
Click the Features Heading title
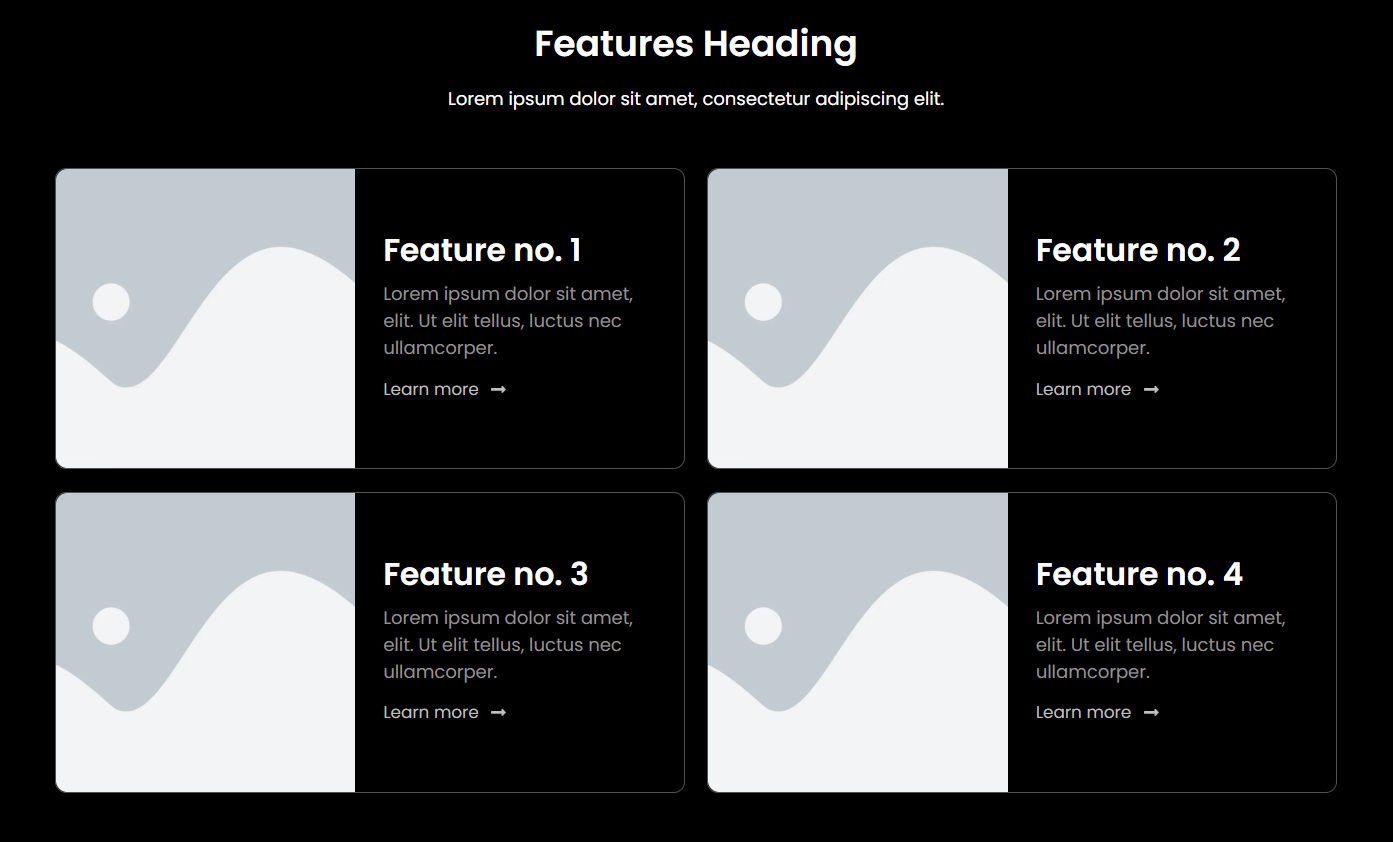[696, 45]
